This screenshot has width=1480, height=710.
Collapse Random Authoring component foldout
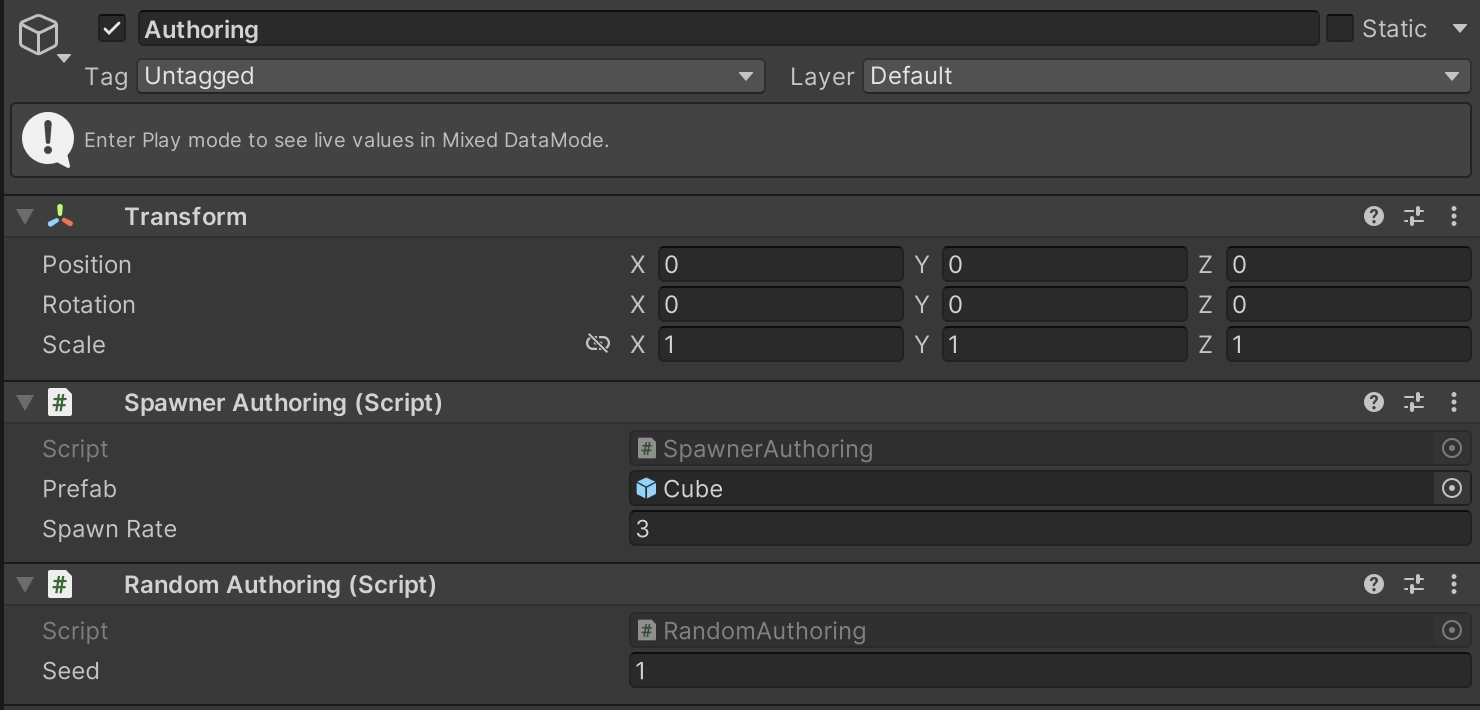pos(26,585)
